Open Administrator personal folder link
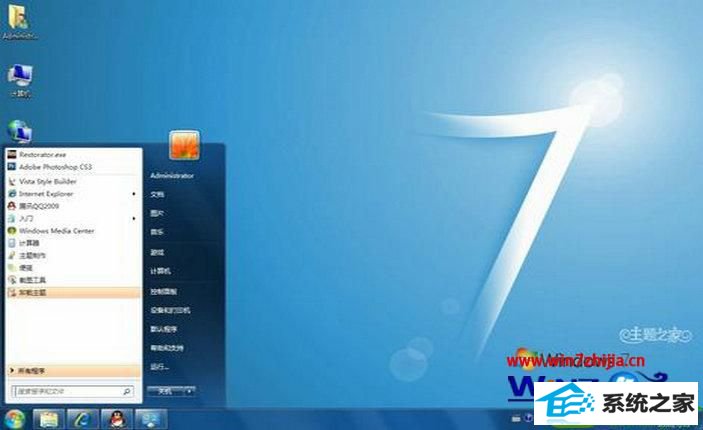The width and height of the screenshot is (703, 430). 172,176
